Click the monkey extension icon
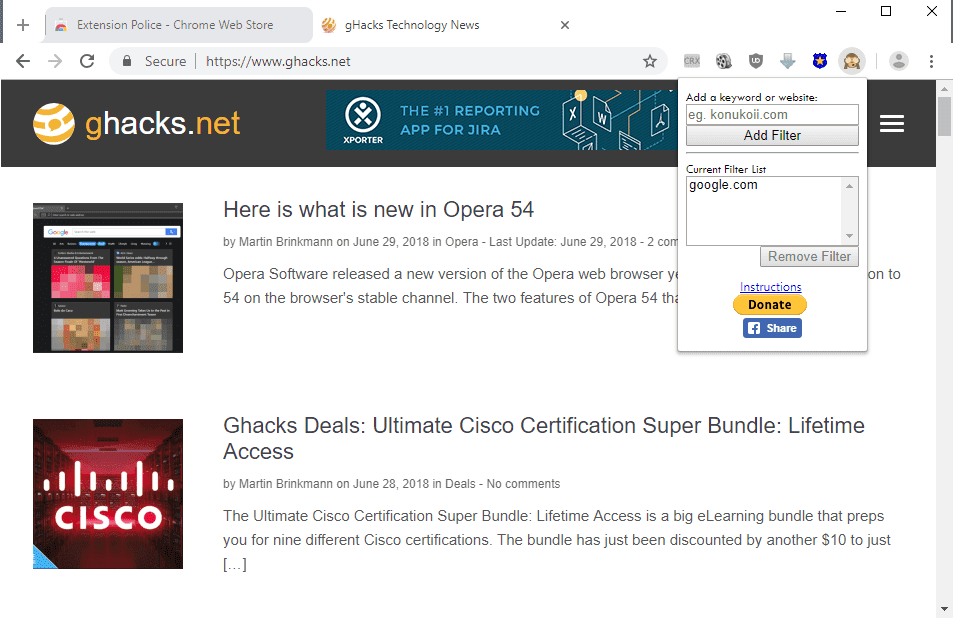Image resolution: width=953 pixels, height=618 pixels. pyautogui.click(x=852, y=61)
